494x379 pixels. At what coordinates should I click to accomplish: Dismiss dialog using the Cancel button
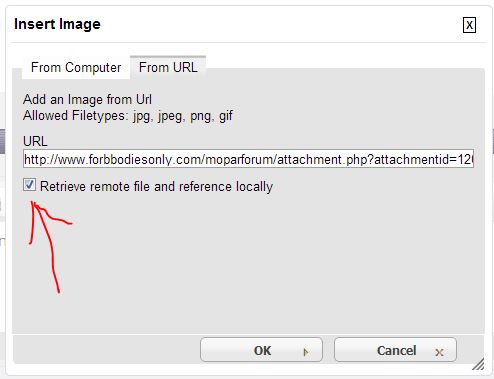click(x=395, y=350)
